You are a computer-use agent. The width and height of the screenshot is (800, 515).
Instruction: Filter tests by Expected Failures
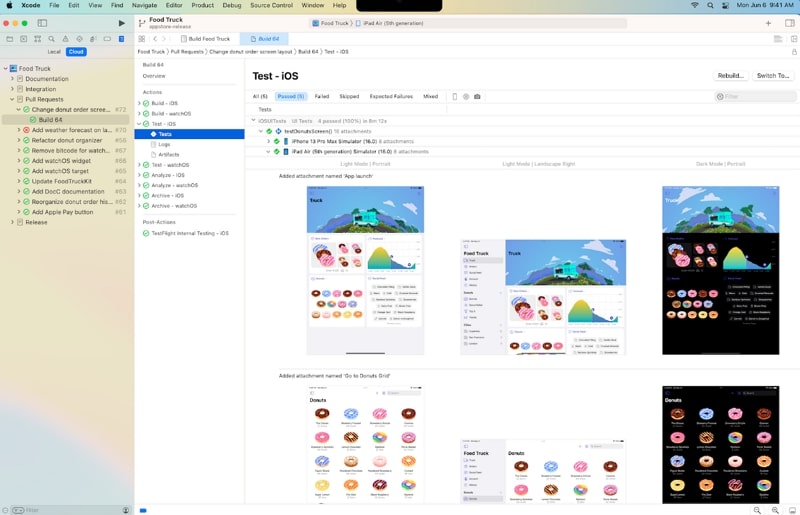pyautogui.click(x=391, y=96)
